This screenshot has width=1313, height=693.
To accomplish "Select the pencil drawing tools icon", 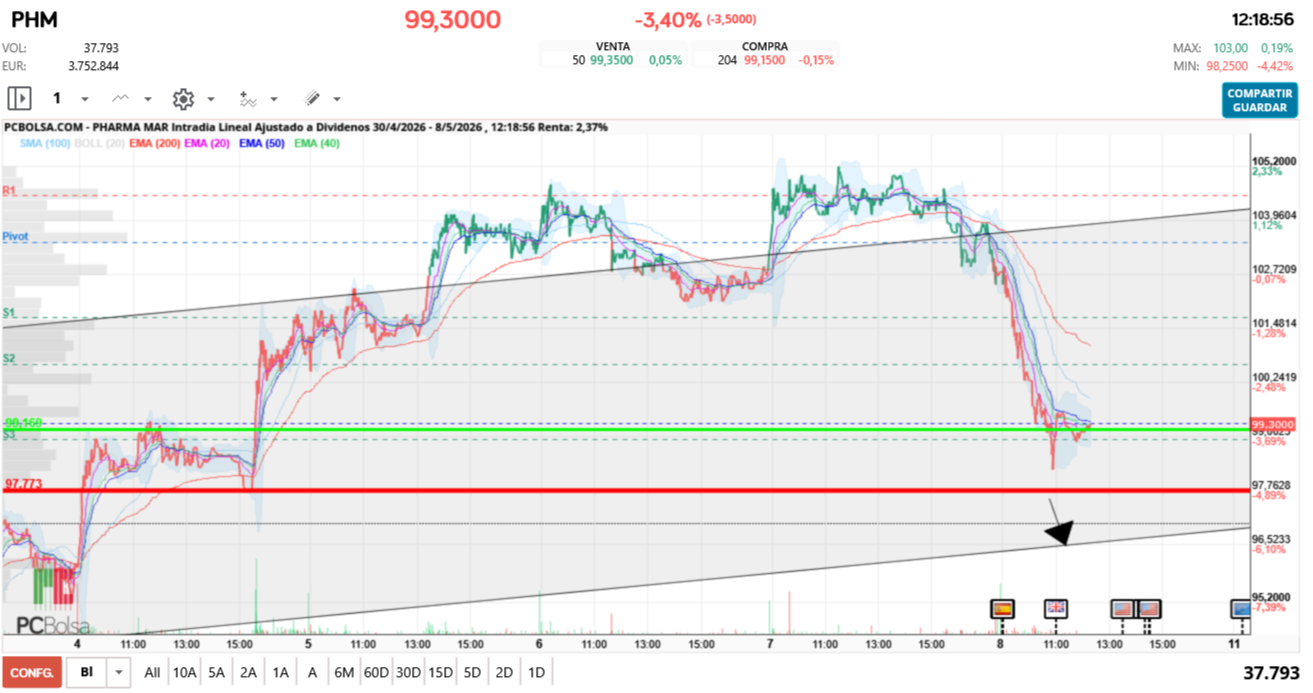I will [312, 98].
